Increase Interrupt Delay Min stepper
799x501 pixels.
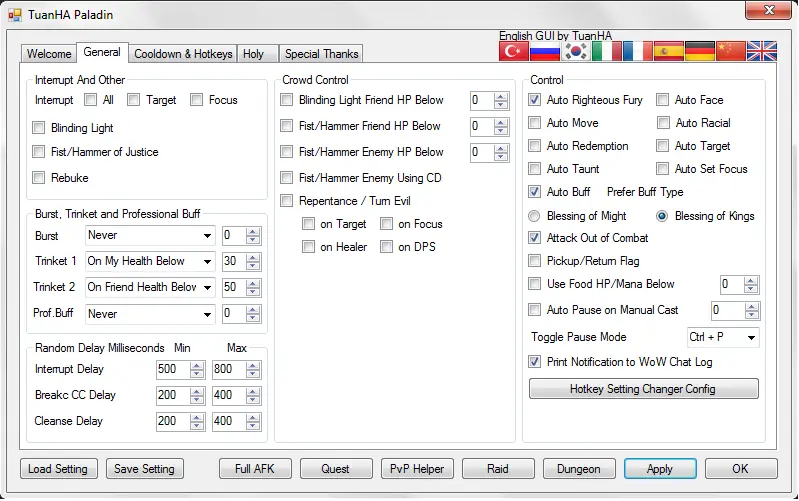point(197,365)
